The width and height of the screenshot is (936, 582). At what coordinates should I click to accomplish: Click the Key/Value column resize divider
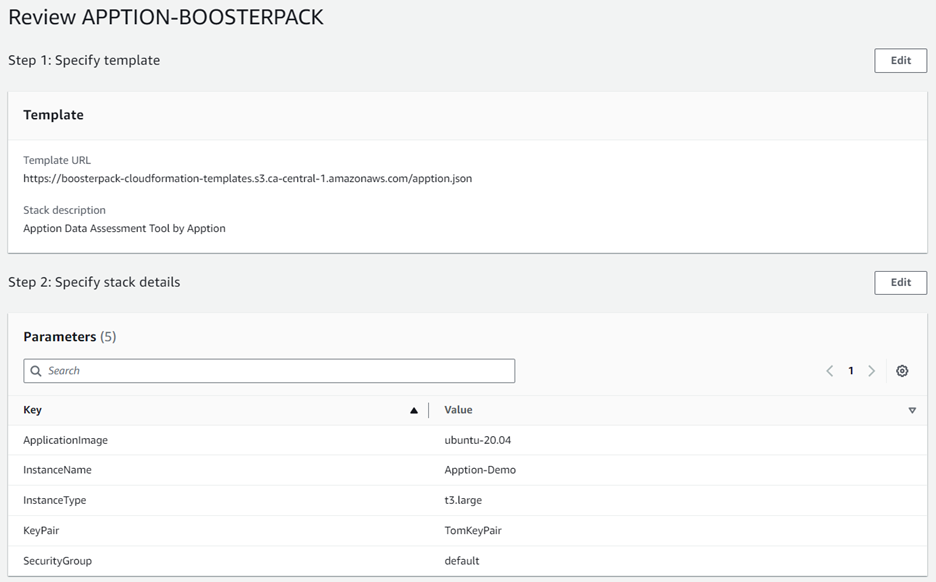[x=429, y=410]
